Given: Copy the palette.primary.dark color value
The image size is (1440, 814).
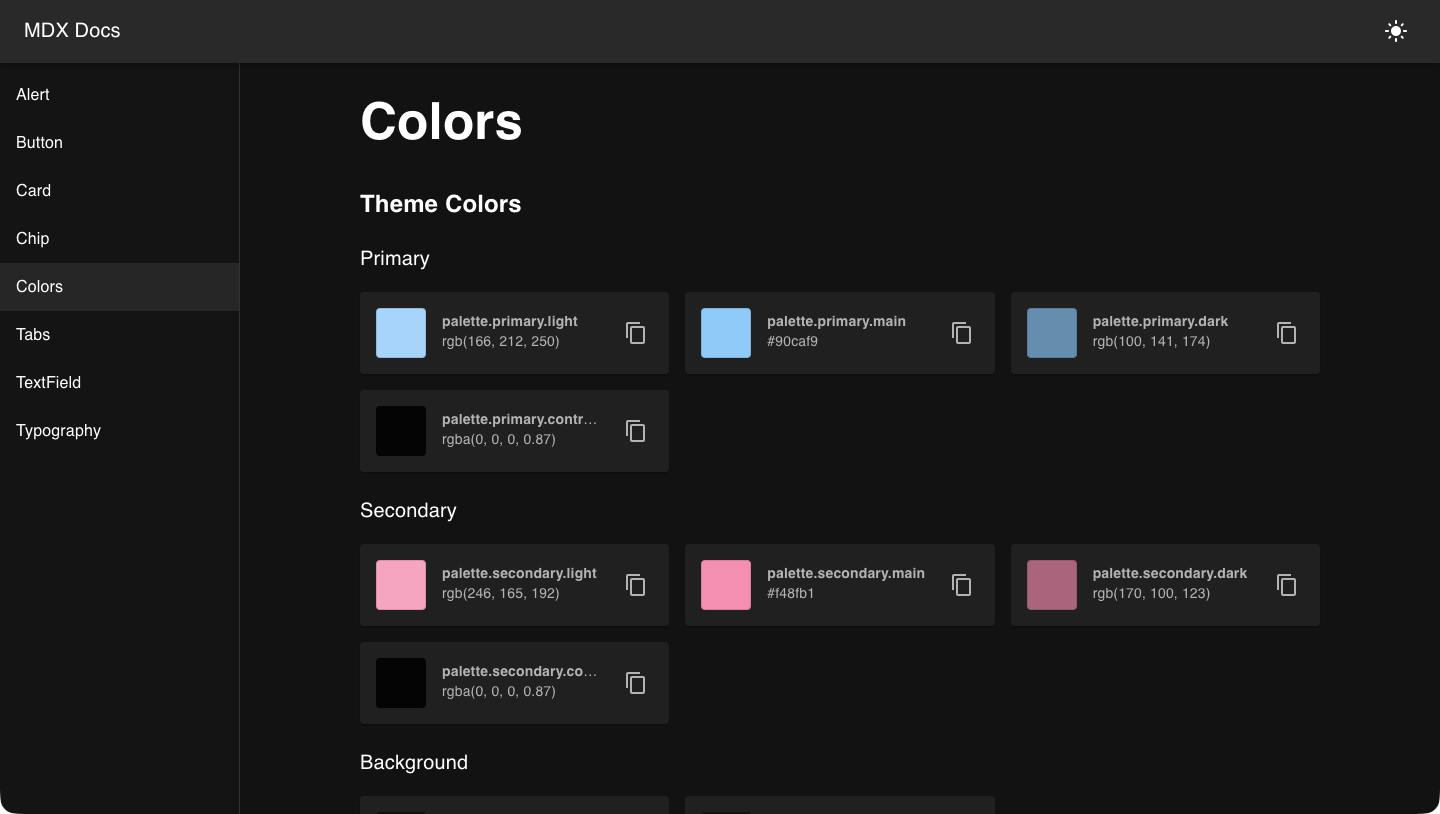Looking at the screenshot, I should 1286,332.
